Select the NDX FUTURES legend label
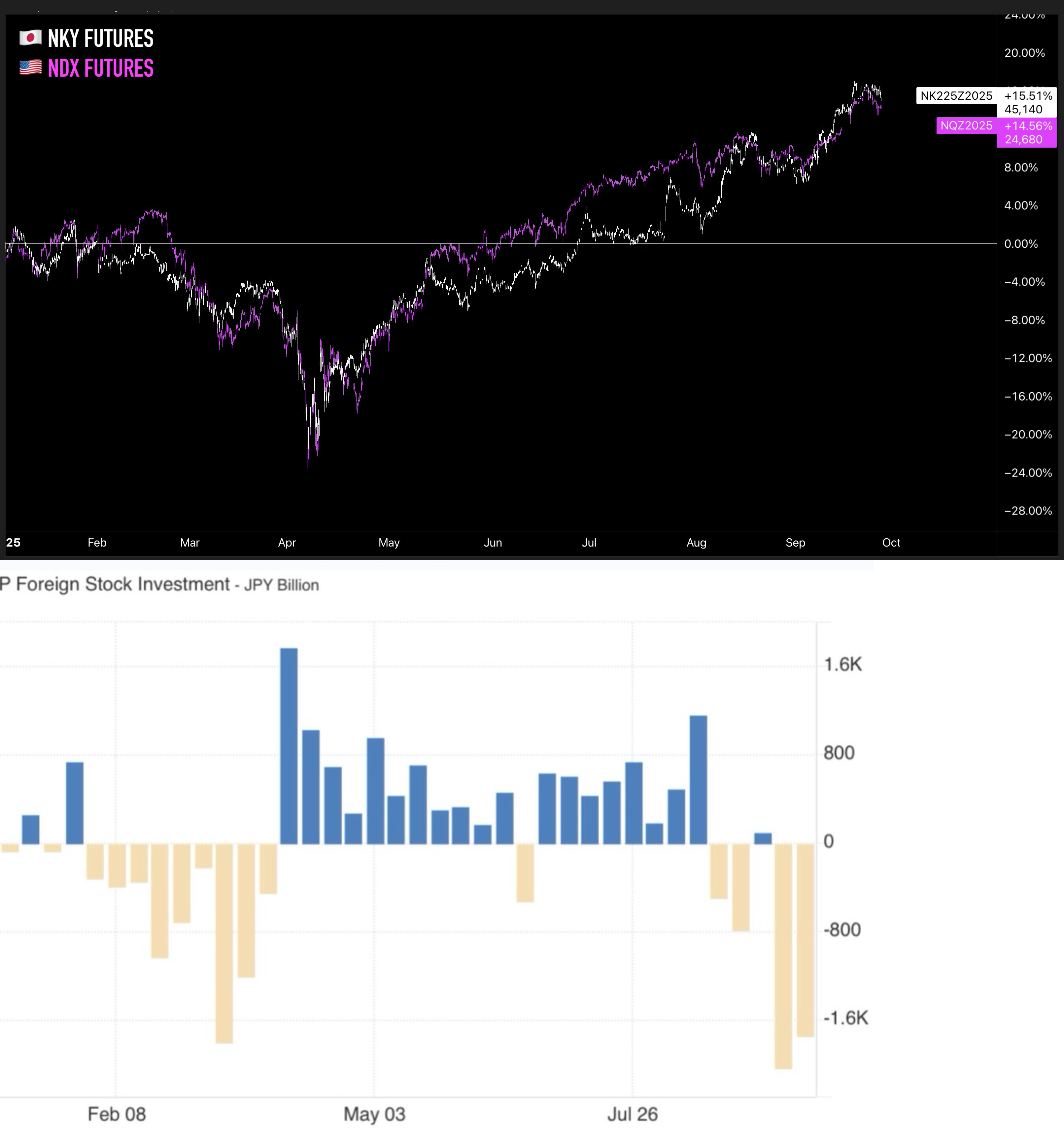1064x1139 pixels. coord(100,69)
